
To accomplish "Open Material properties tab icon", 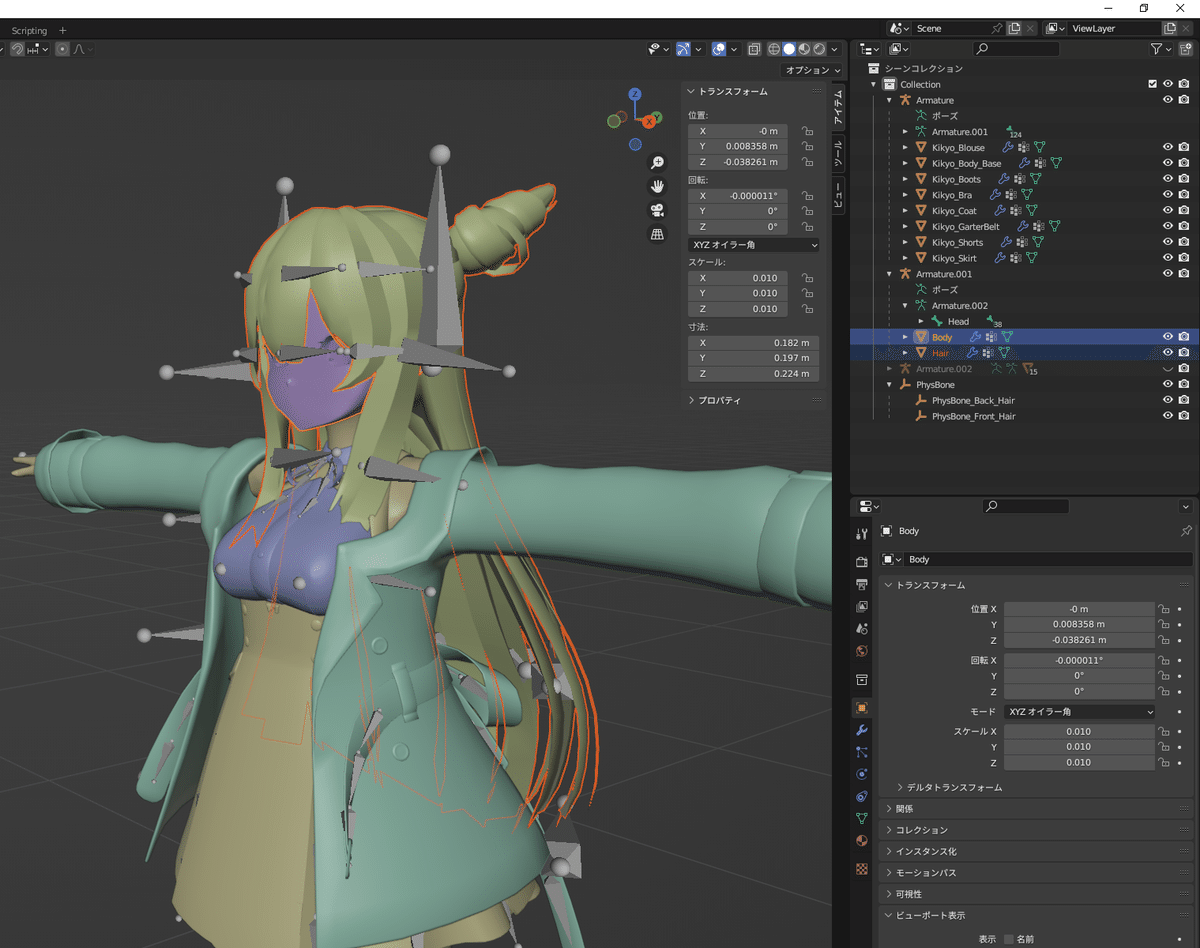I will 862,840.
